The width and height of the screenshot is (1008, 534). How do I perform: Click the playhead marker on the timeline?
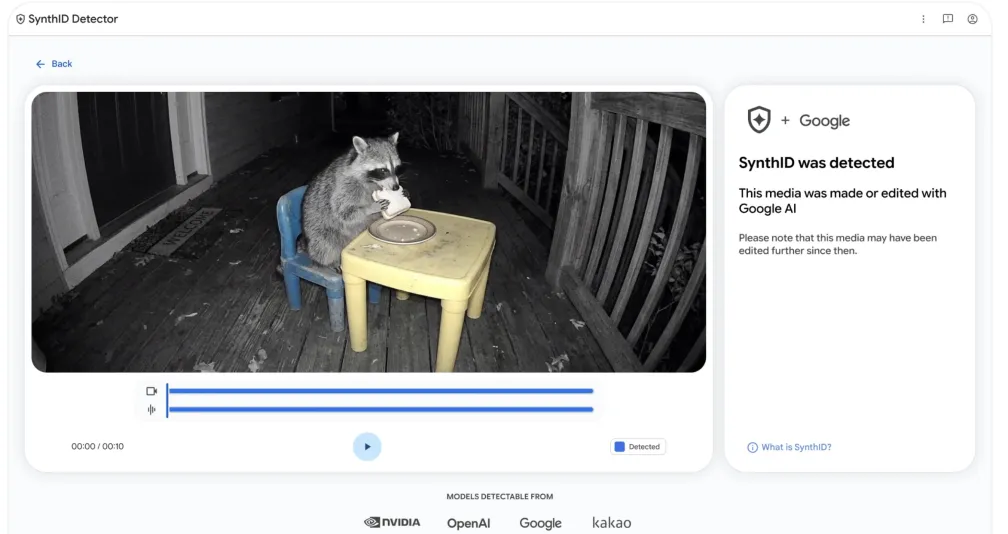click(x=167, y=400)
